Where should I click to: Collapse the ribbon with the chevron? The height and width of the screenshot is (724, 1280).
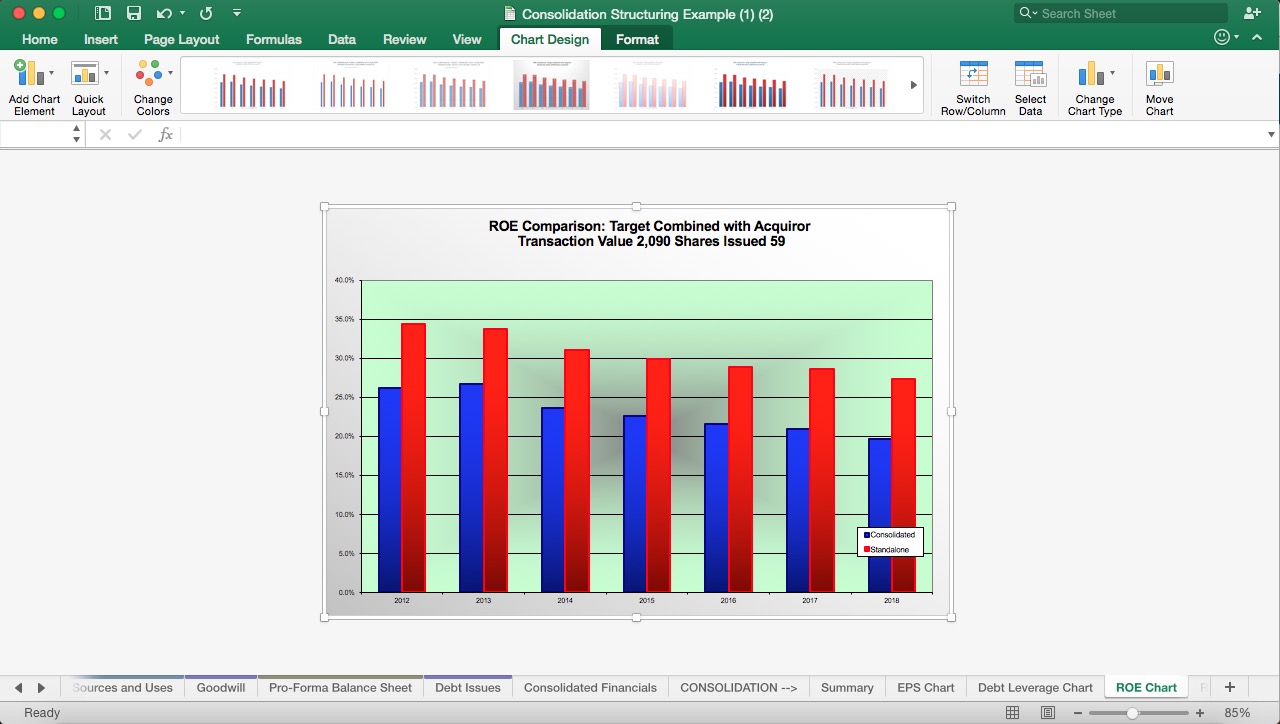(x=1257, y=37)
